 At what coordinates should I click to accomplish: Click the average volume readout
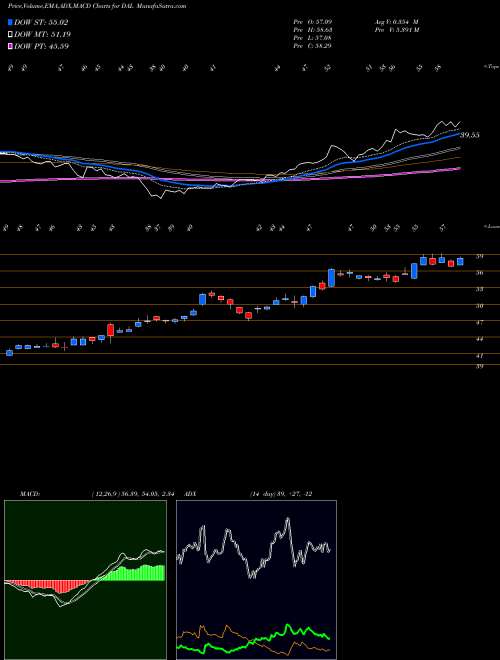[x=396, y=21]
